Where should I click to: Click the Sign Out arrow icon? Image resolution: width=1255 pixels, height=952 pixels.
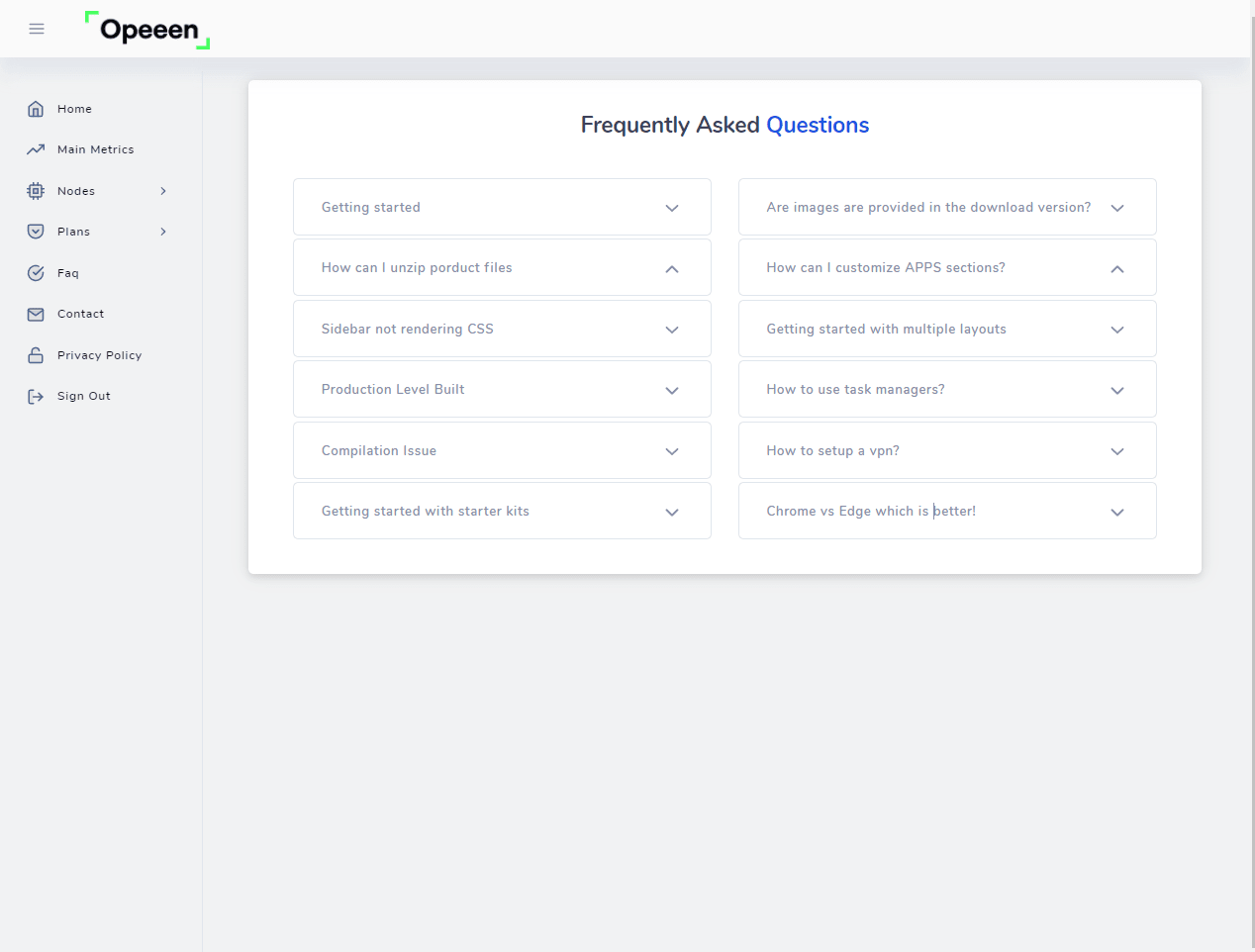pos(36,396)
